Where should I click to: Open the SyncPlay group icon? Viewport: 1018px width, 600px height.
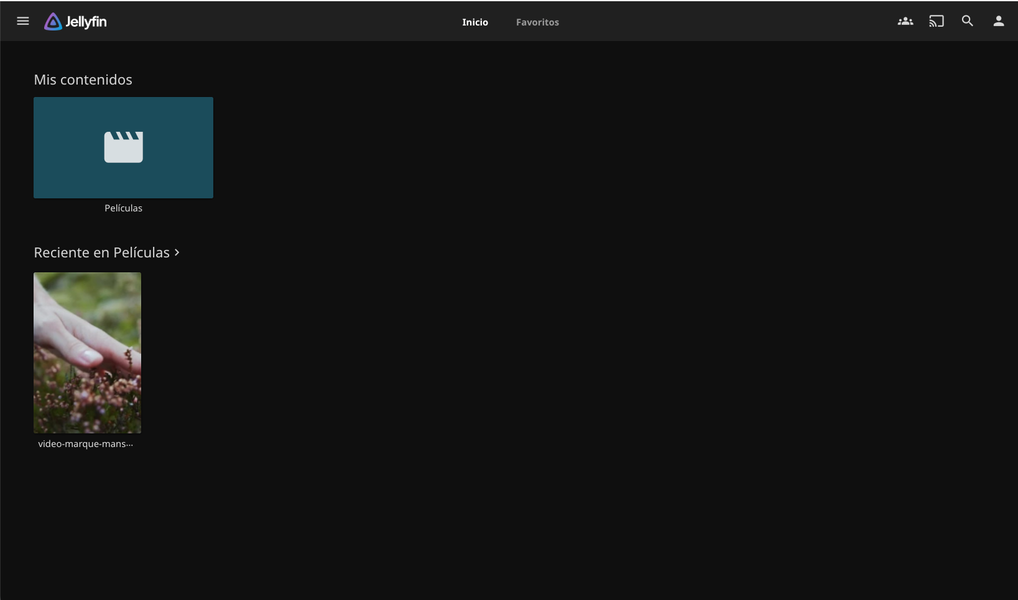[x=905, y=21]
